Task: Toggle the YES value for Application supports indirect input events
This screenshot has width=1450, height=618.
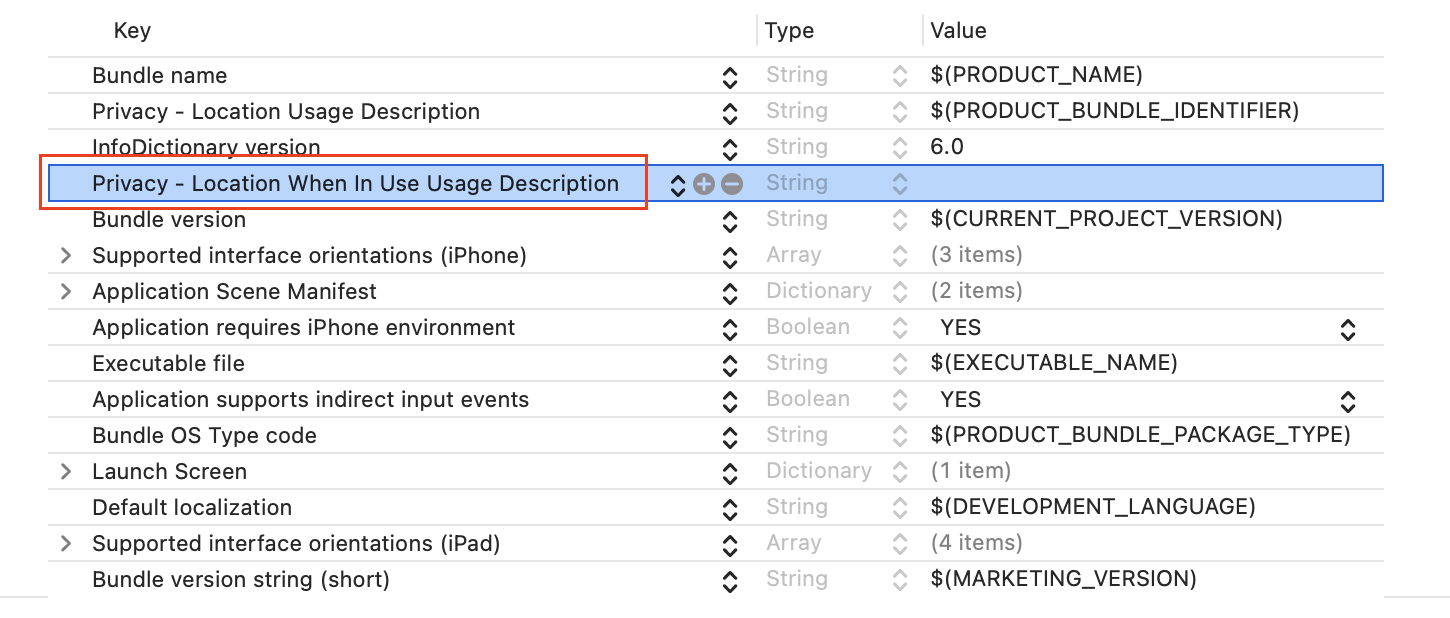Action: pyautogui.click(x=1347, y=400)
